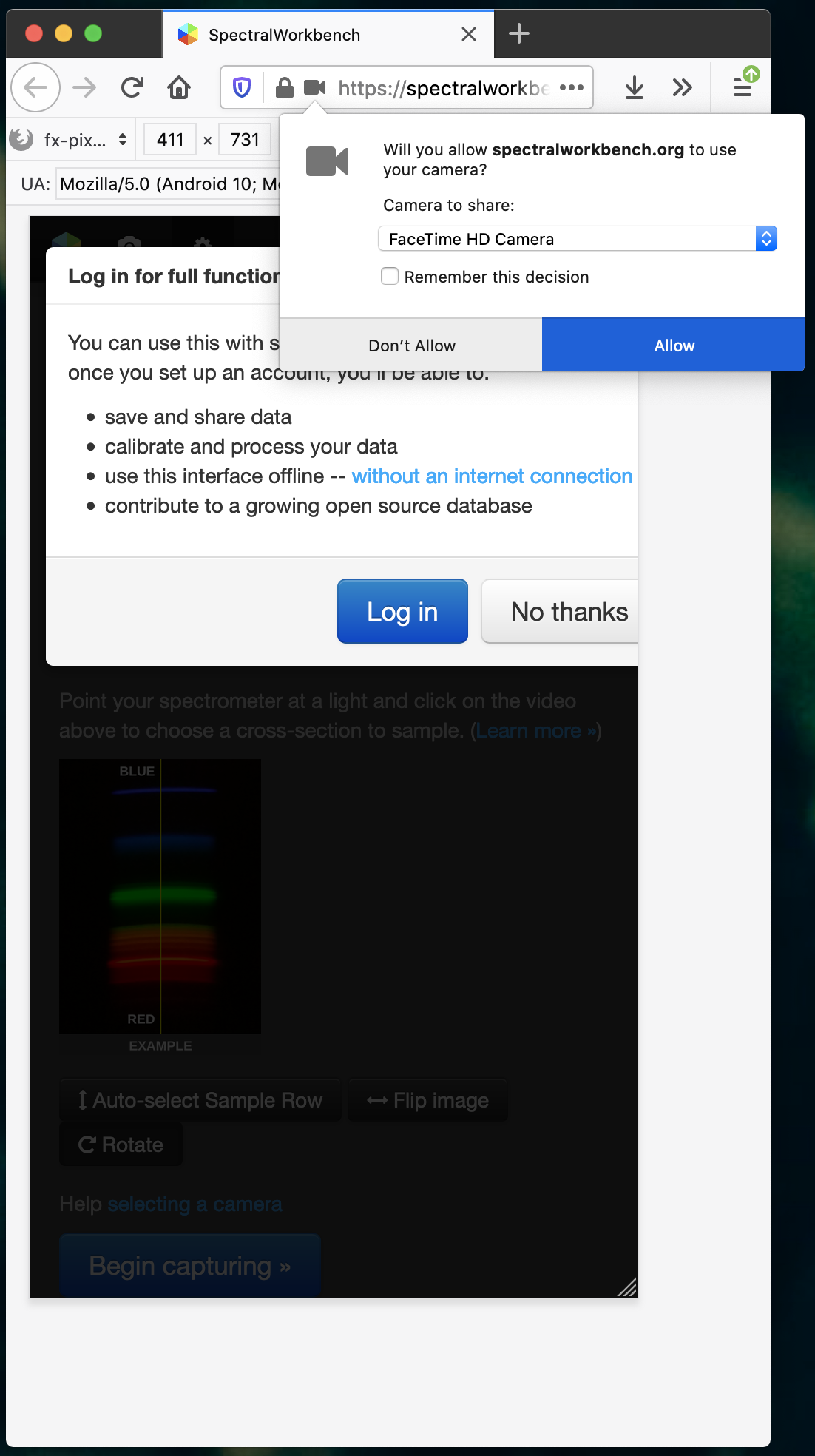Click Don't Allow camera button

(411, 346)
